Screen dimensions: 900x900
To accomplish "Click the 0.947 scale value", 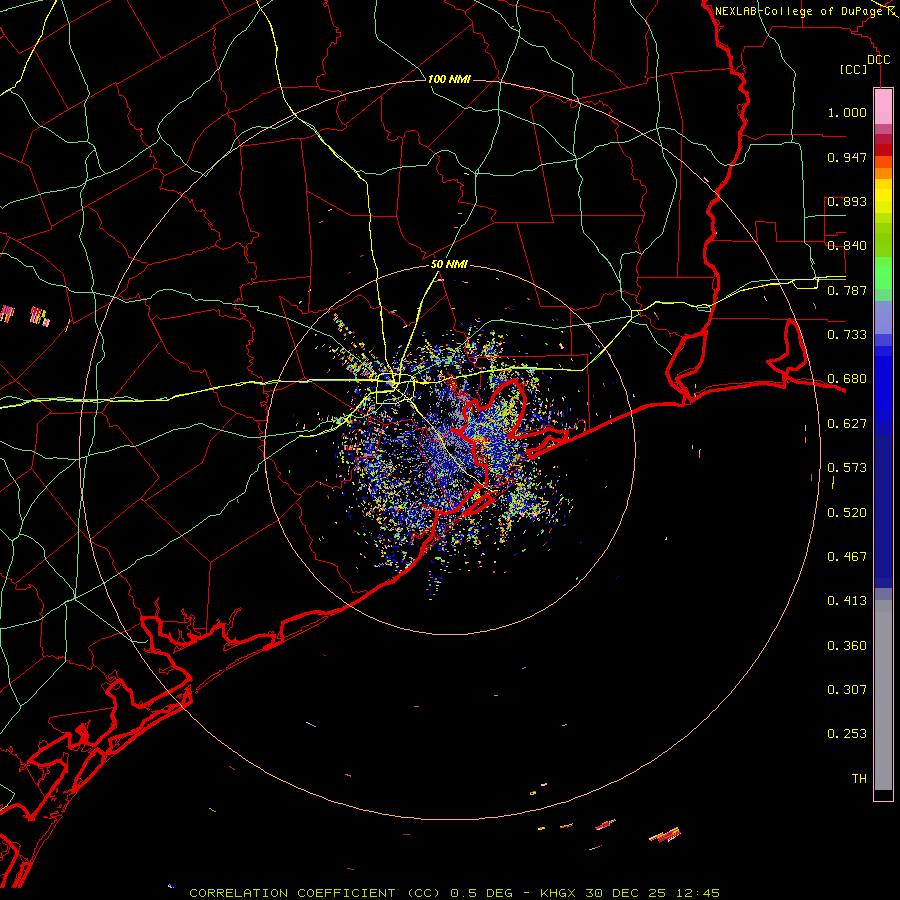I will (847, 157).
